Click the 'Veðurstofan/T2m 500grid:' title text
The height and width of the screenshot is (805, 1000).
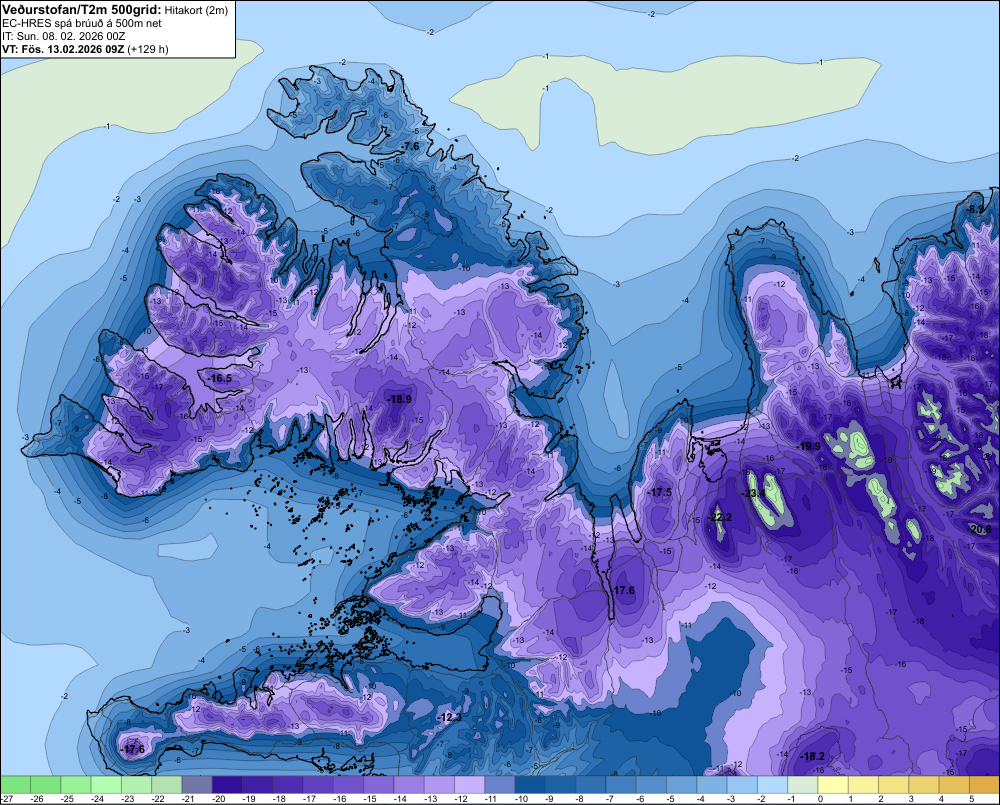pos(82,10)
